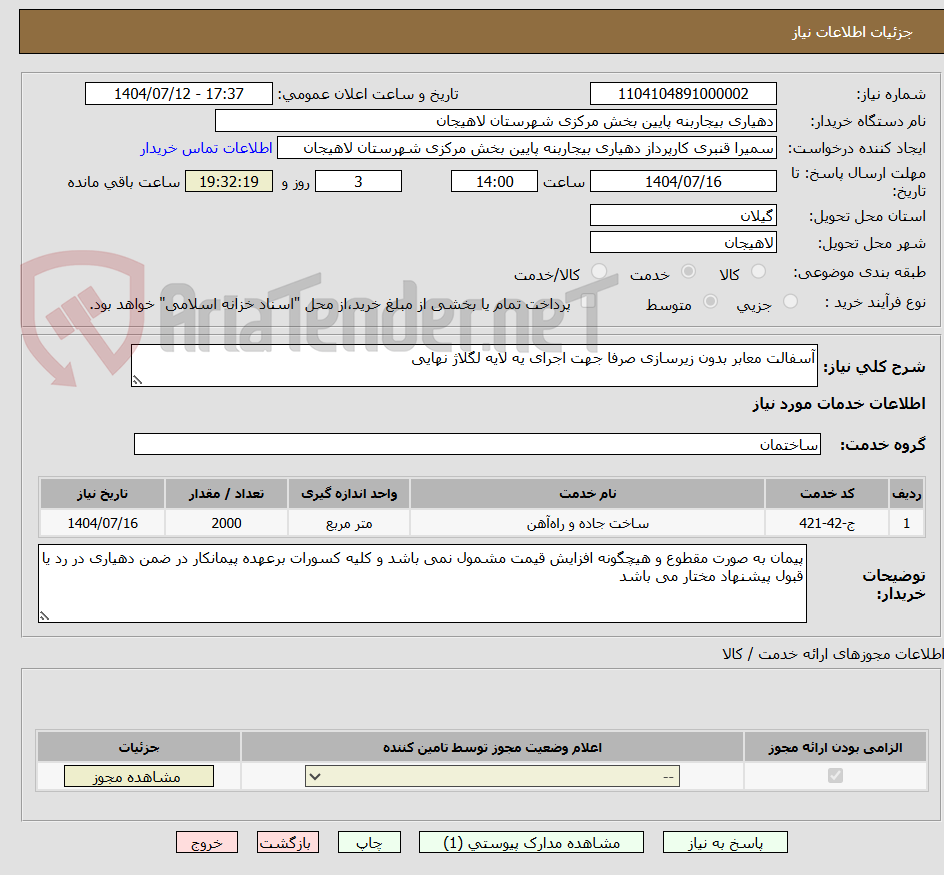Select the کالا/خدمت radio option

pos(601,272)
